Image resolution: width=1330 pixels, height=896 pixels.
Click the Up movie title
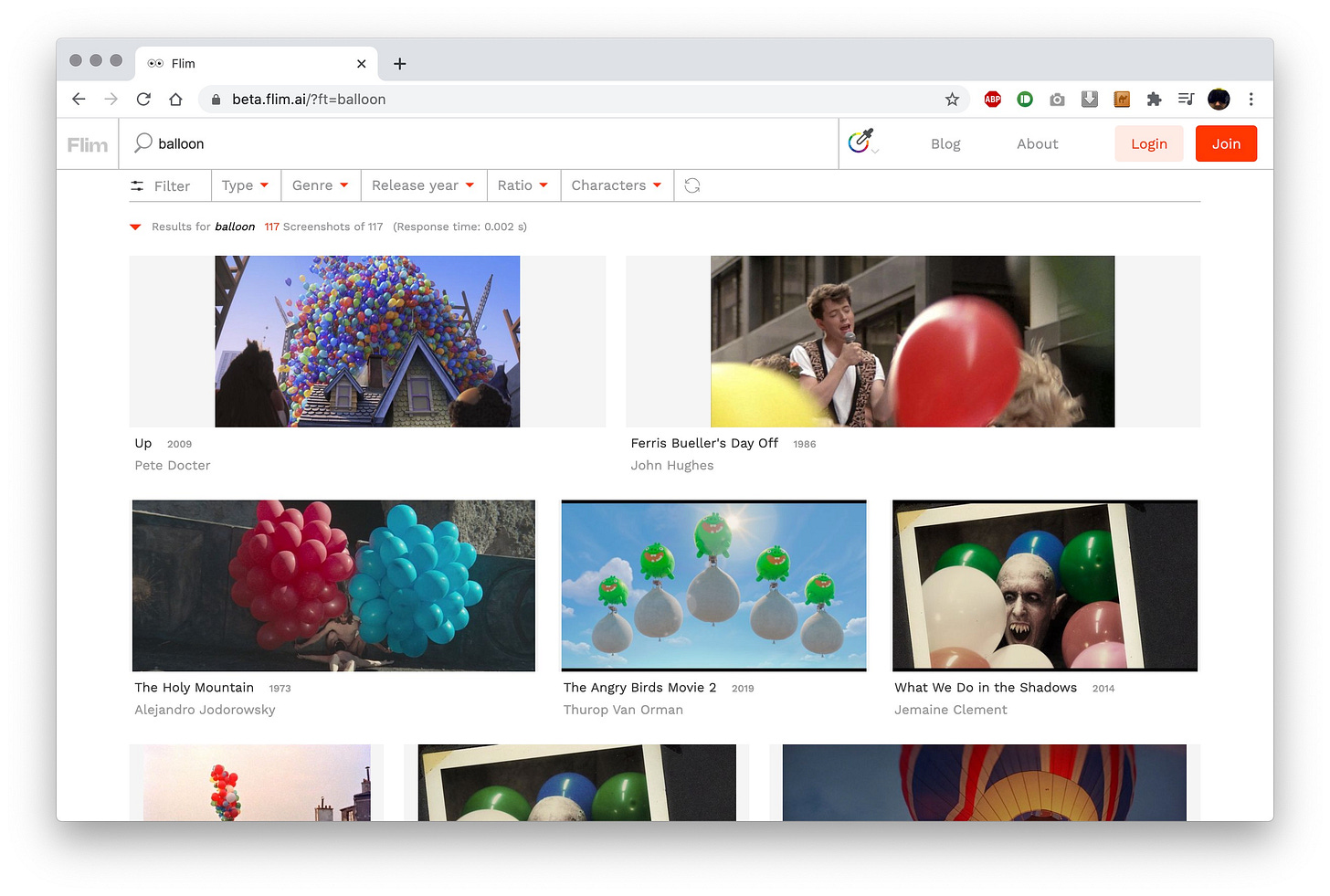tap(143, 443)
